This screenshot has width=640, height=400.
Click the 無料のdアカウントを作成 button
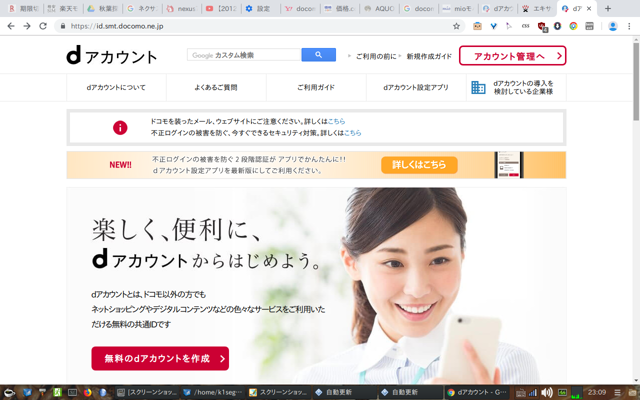click(x=160, y=358)
